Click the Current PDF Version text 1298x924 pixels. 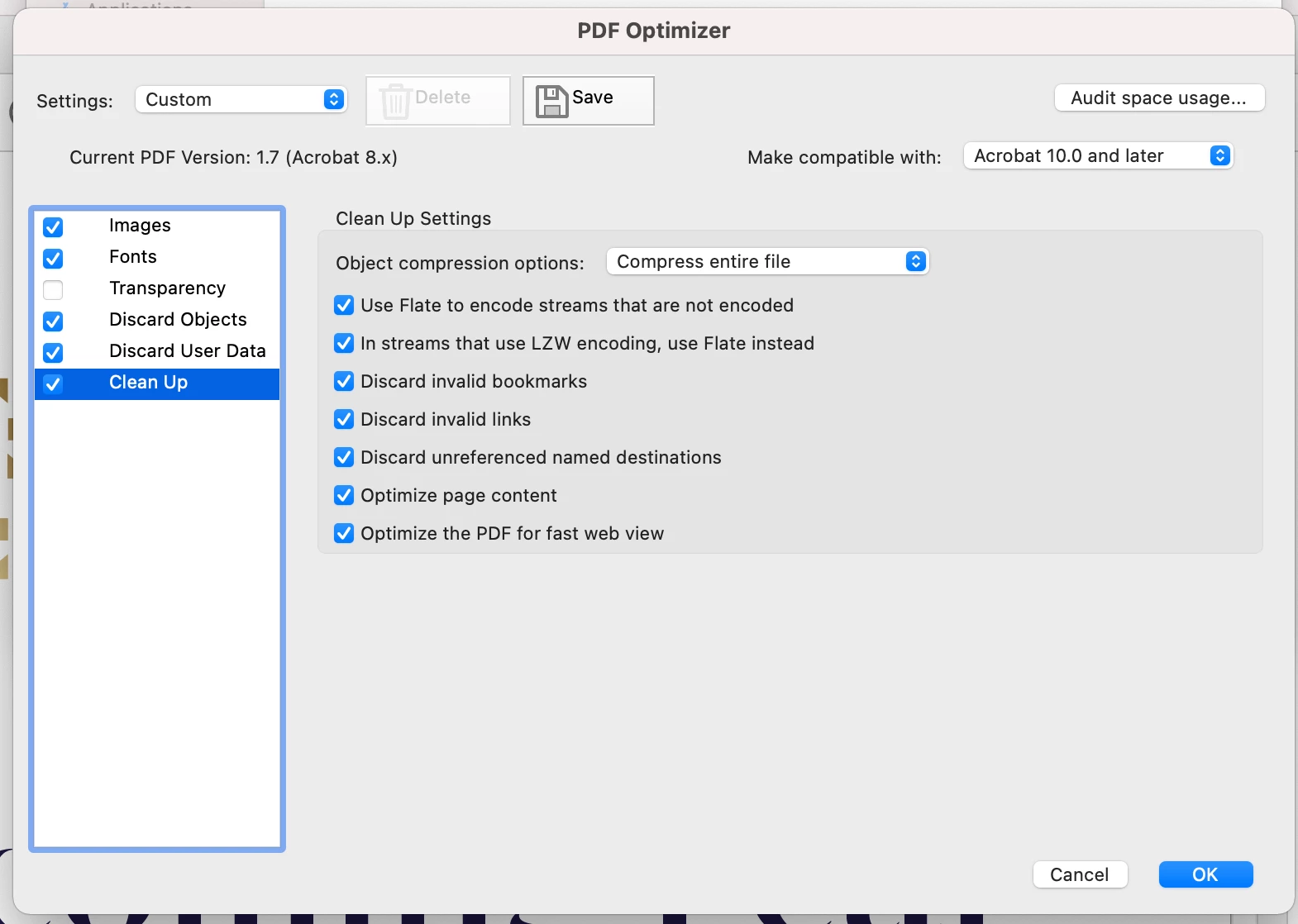(233, 157)
